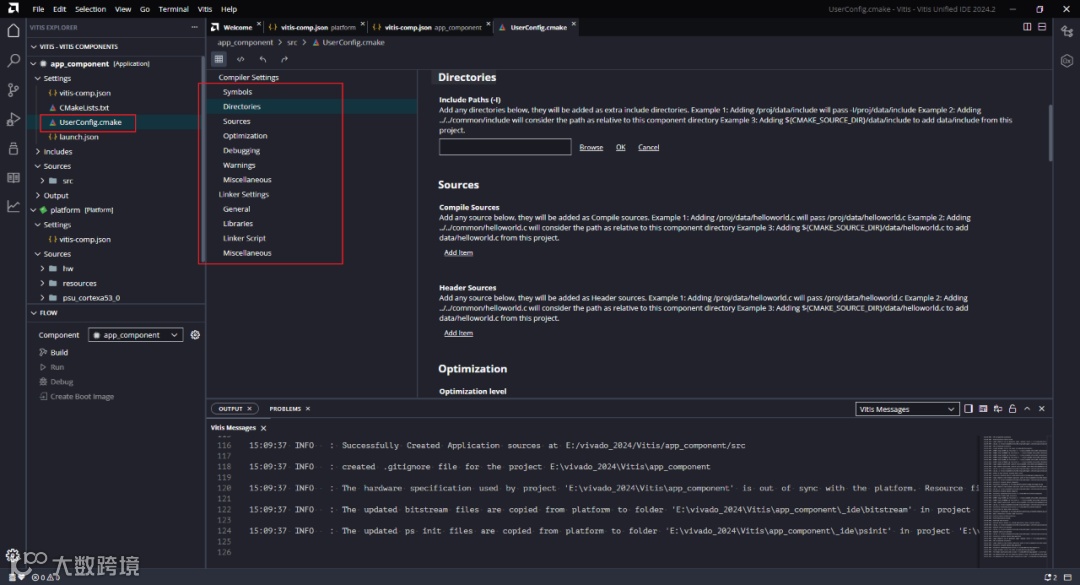Viewport: 1080px width, 585px height.
Task: Close the Vitis Messages sub-tab
Action: coord(264,428)
